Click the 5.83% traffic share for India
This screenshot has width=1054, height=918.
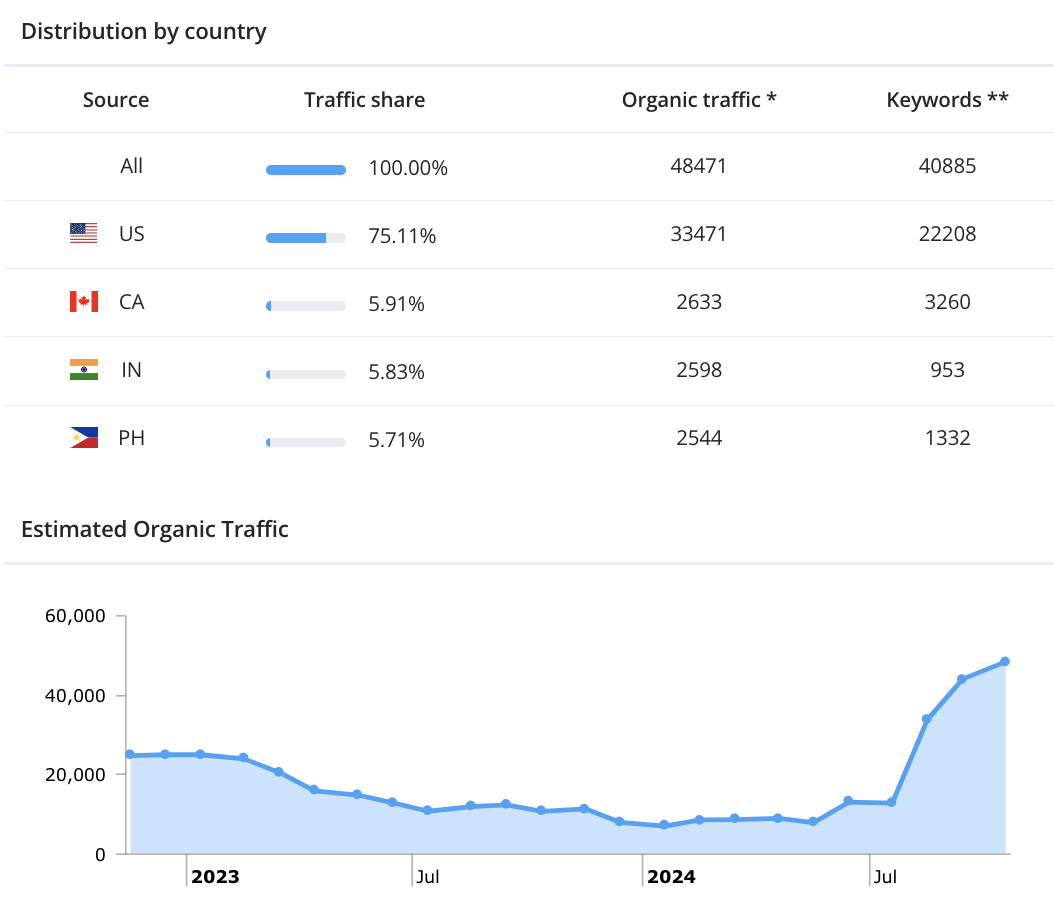(x=396, y=372)
